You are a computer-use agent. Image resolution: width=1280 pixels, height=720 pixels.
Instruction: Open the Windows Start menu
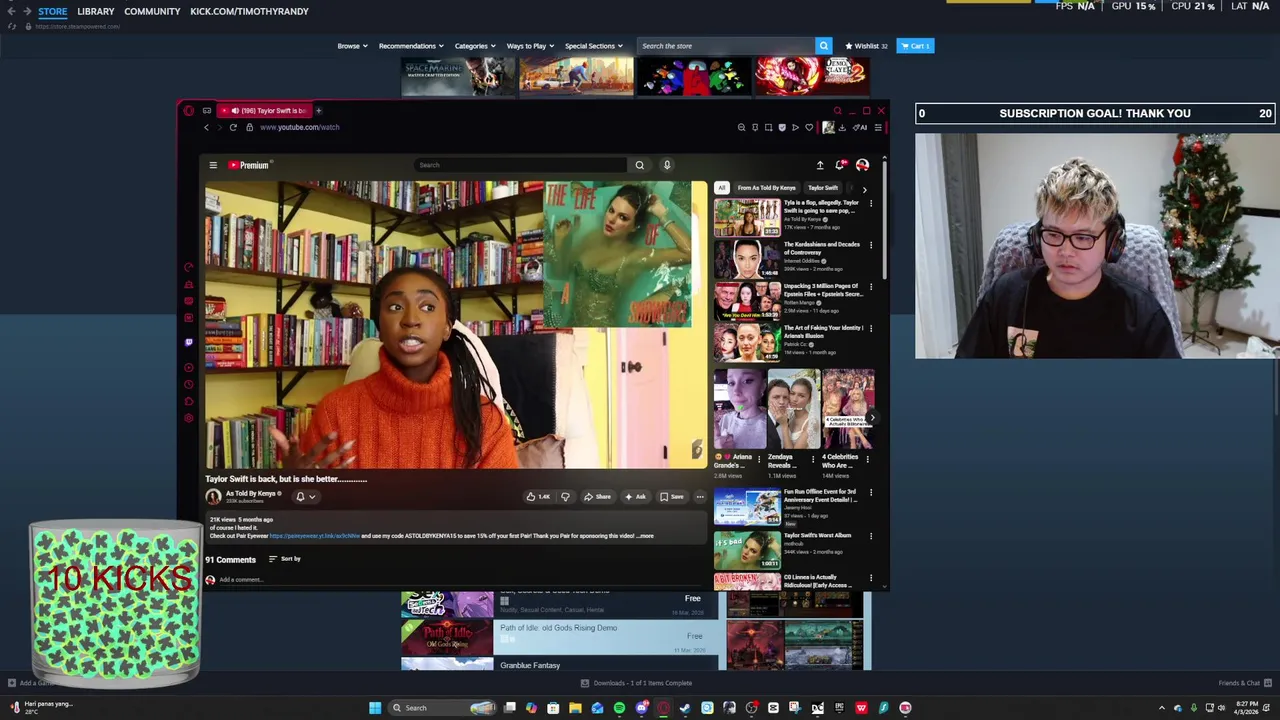(x=374, y=708)
